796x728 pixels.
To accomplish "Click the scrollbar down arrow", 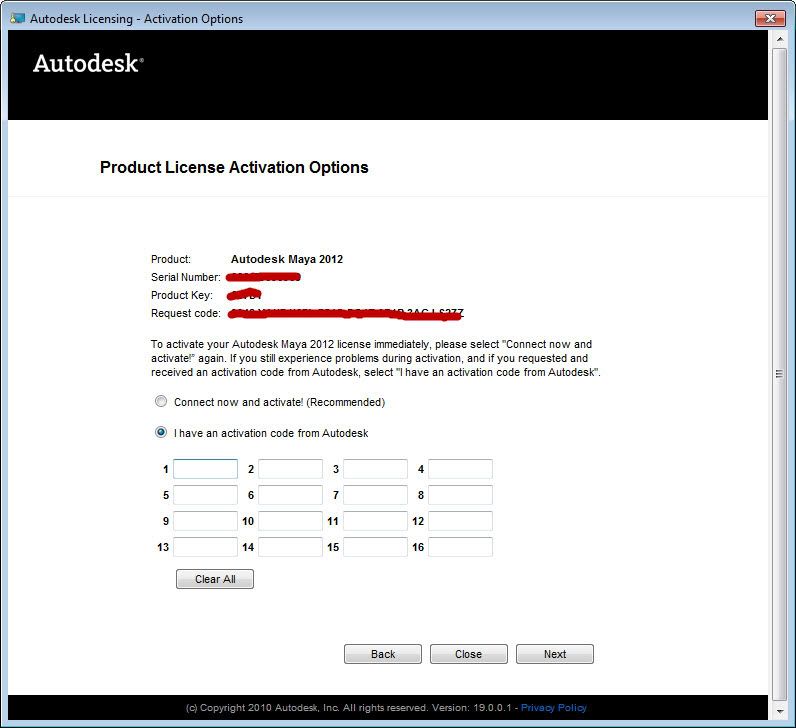I will [780, 712].
